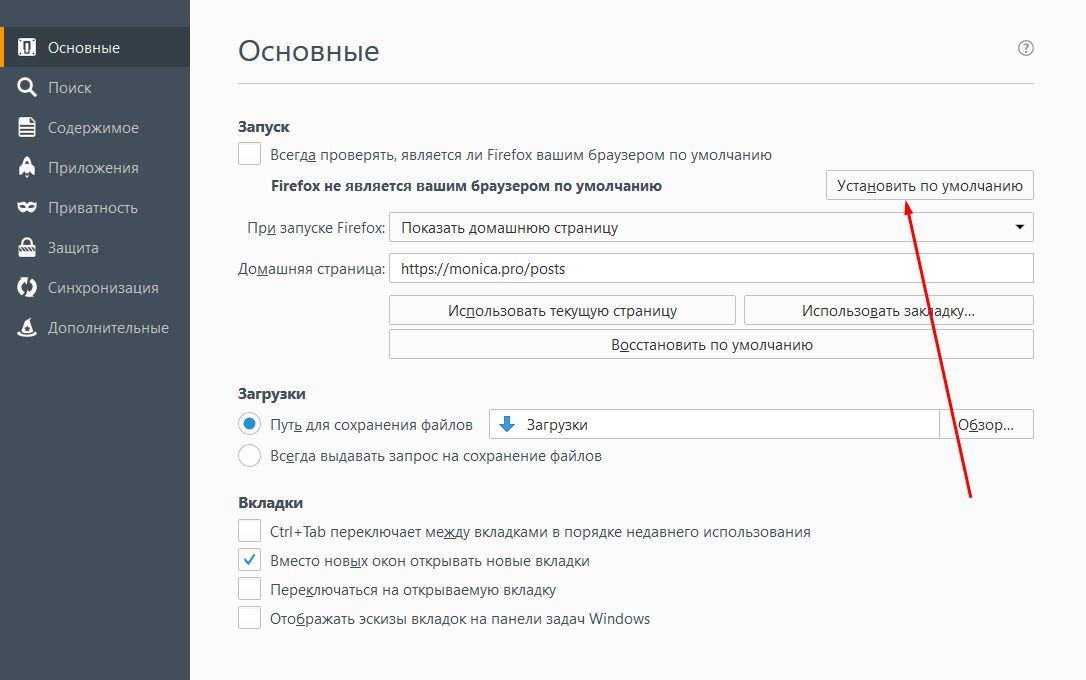1086x680 pixels.
Task: Click Использовать закладку button
Action: pyautogui.click(x=889, y=310)
